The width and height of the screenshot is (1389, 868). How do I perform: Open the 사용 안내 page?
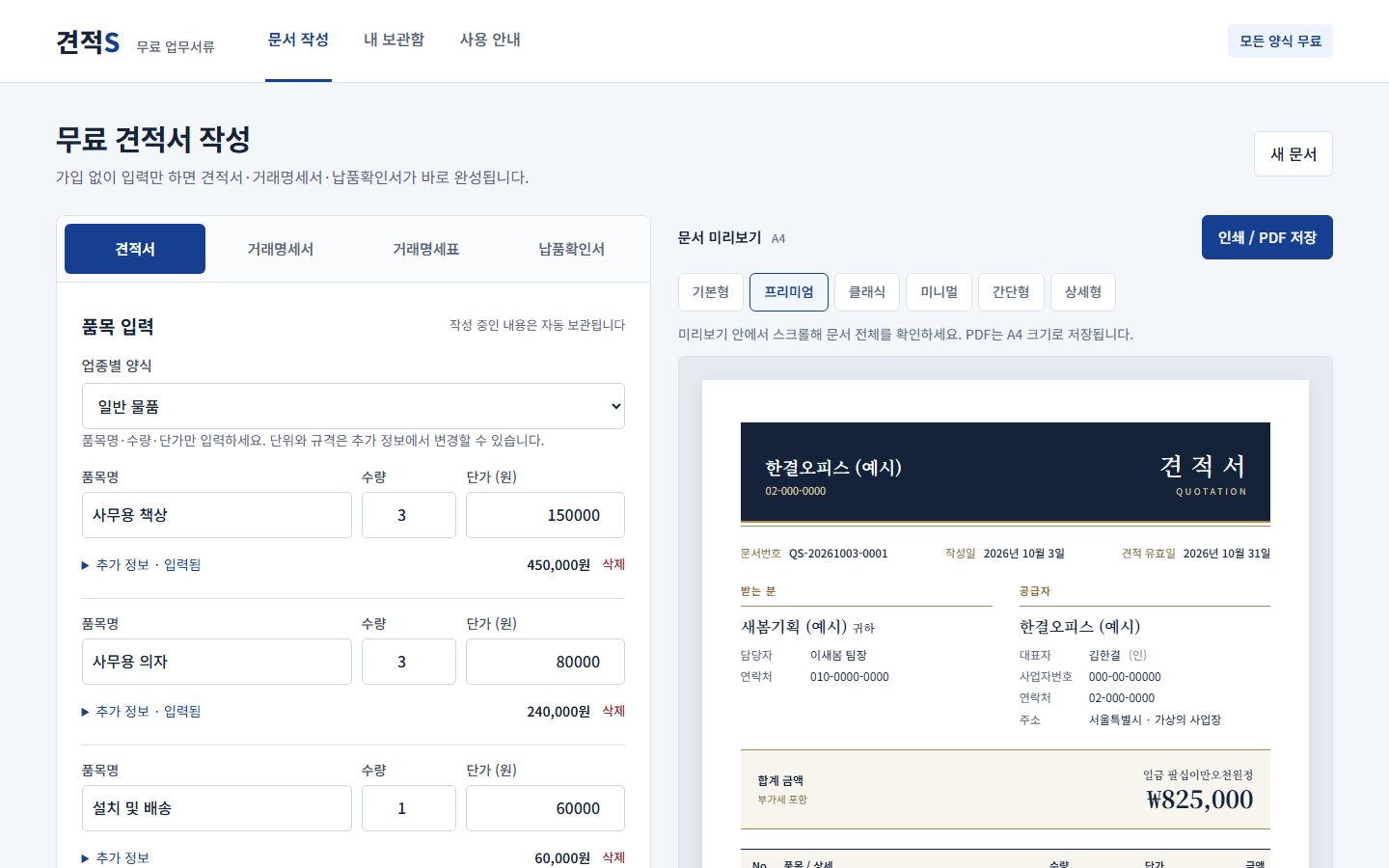click(490, 40)
